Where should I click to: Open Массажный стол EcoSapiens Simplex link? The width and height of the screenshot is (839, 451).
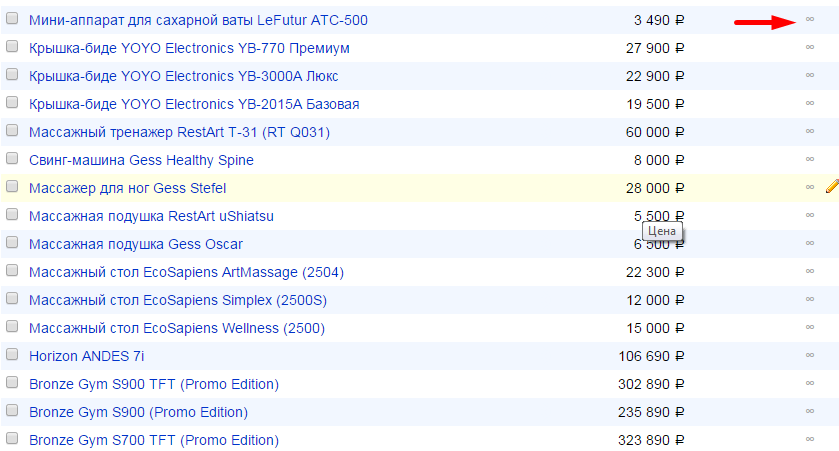point(178,300)
